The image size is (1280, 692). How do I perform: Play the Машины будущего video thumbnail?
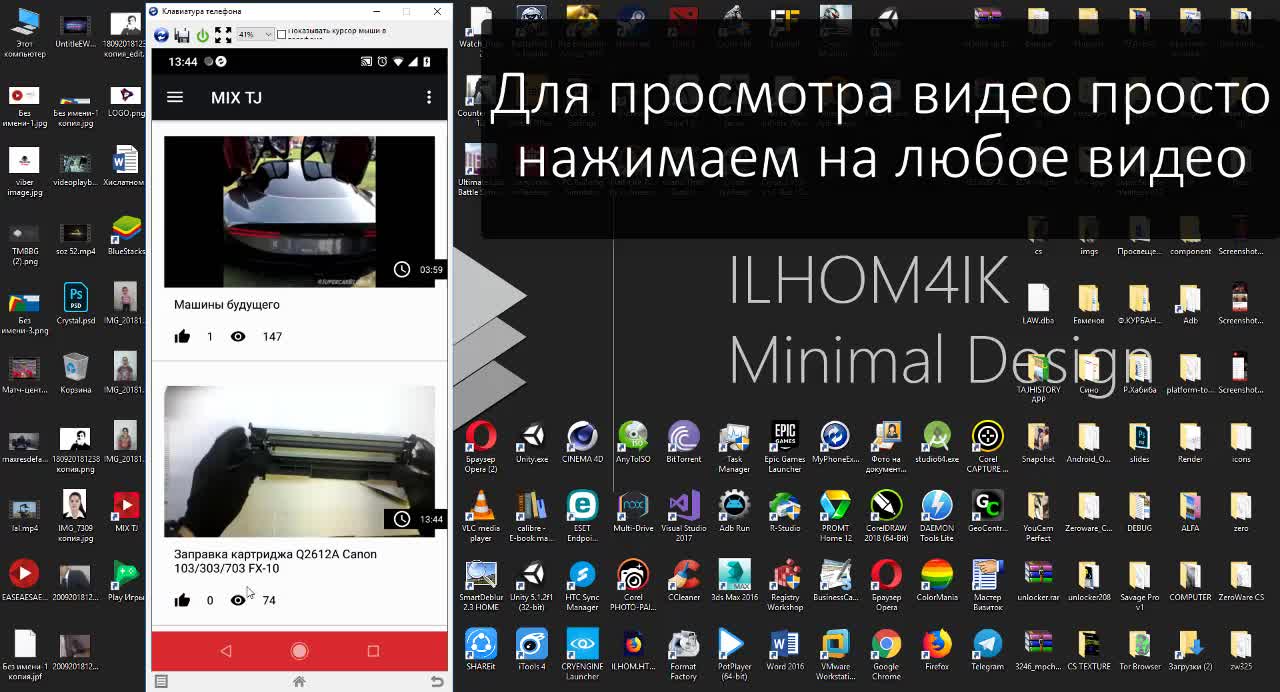(299, 211)
